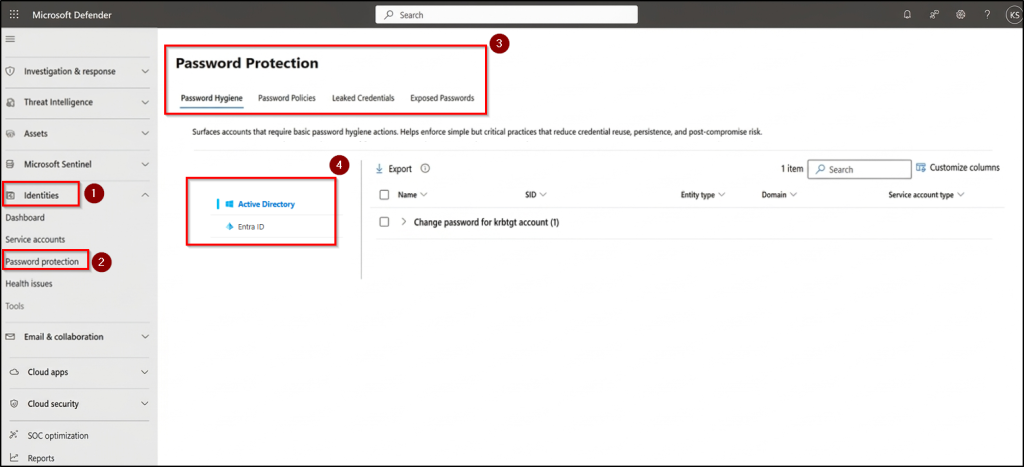
Task: Click the Active Directory Windows logo icon
Action: (229, 204)
